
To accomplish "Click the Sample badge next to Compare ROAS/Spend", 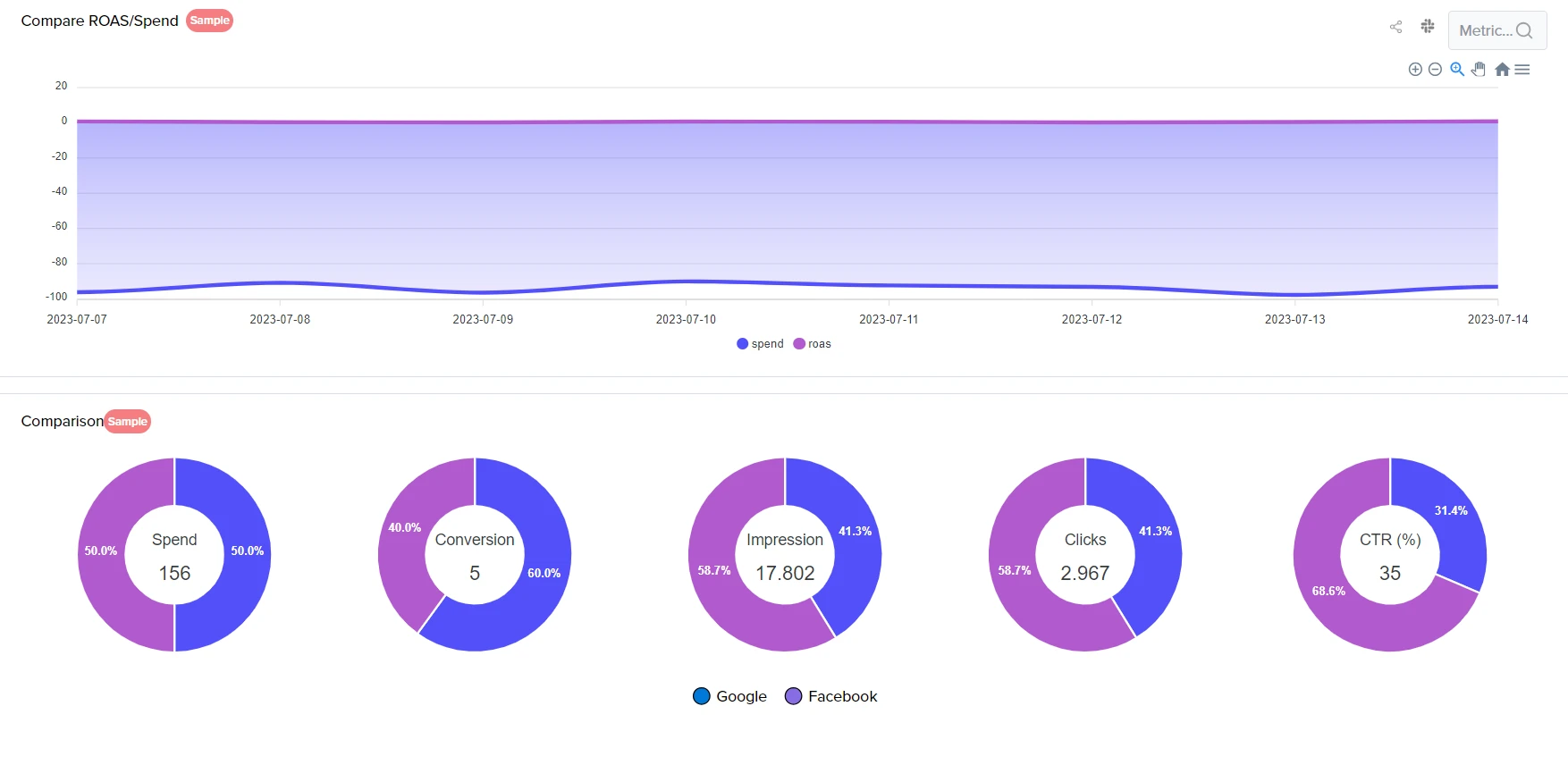I will pos(210,21).
